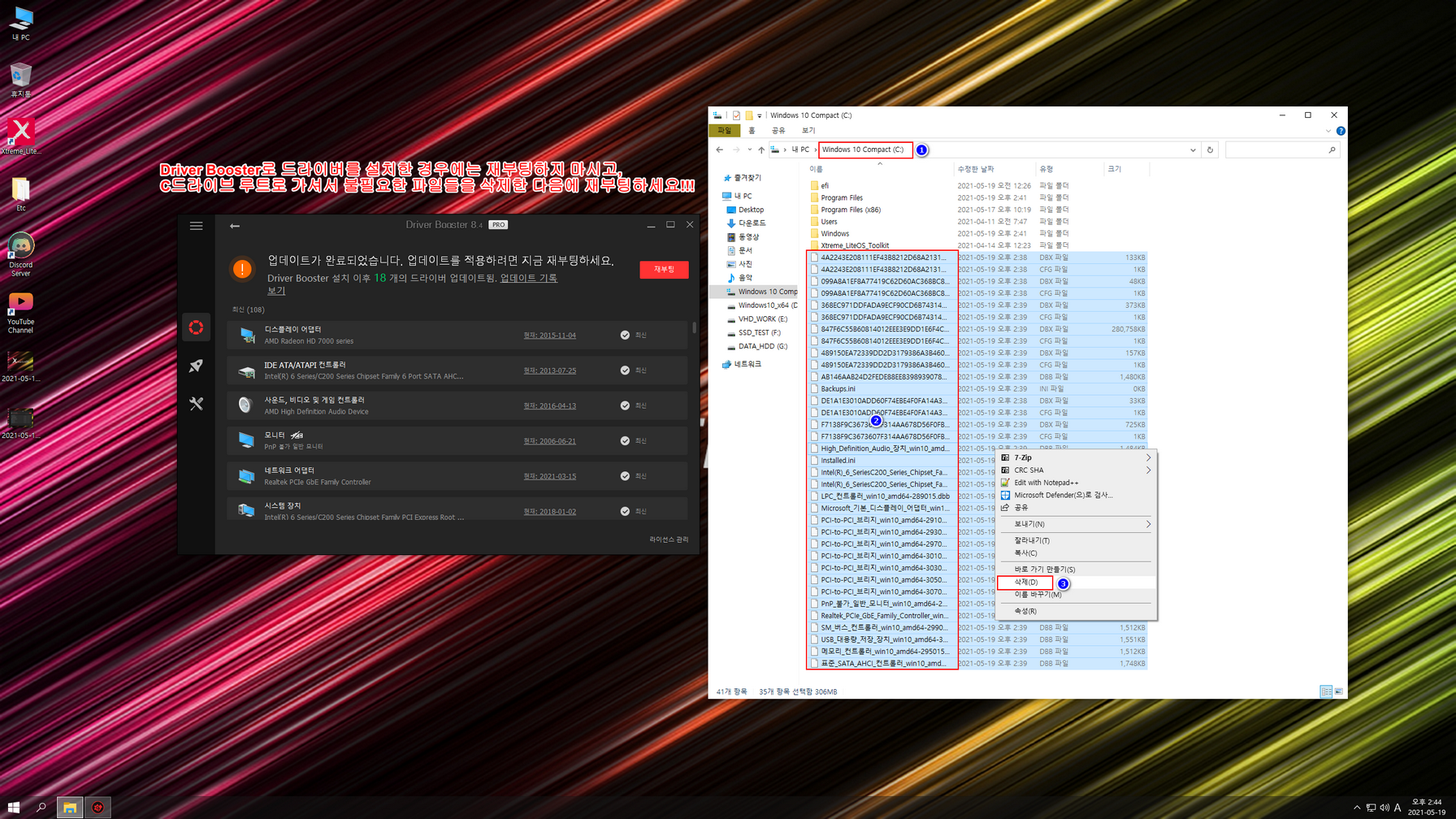Screen dimensions: 1456x819
Task: Select the 네트워크 어댑터 device icon
Action: pyautogui.click(x=246, y=476)
